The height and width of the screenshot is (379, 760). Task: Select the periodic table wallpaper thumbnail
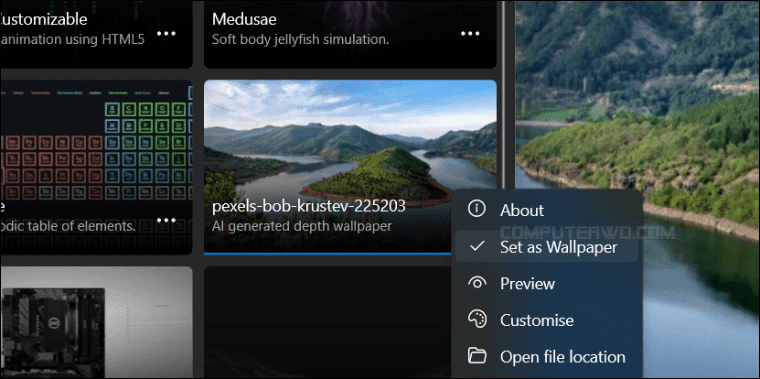click(x=96, y=167)
